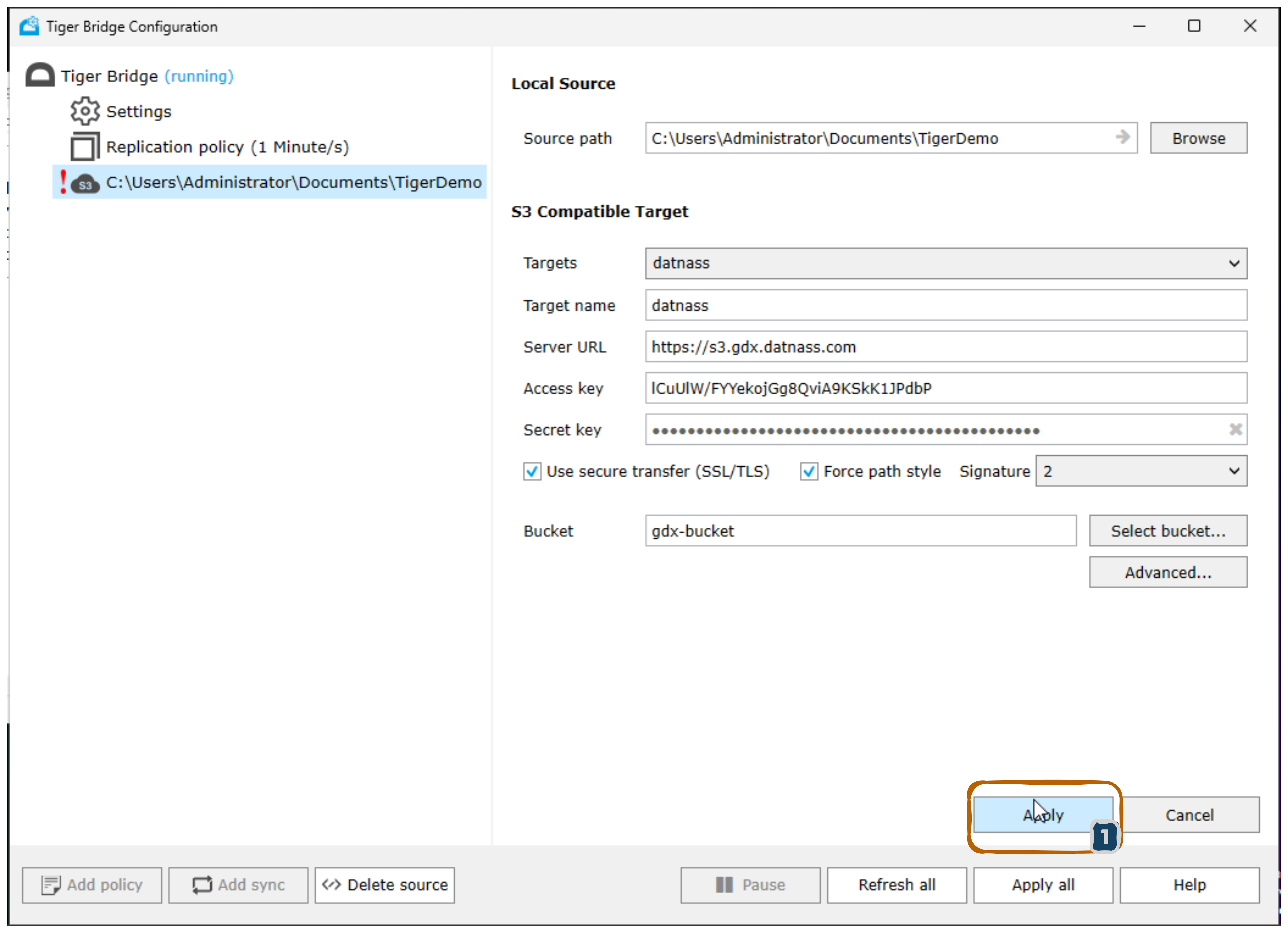Select the TigerDemo source tree item
The width and height of the screenshot is (1288, 933).
(294, 182)
